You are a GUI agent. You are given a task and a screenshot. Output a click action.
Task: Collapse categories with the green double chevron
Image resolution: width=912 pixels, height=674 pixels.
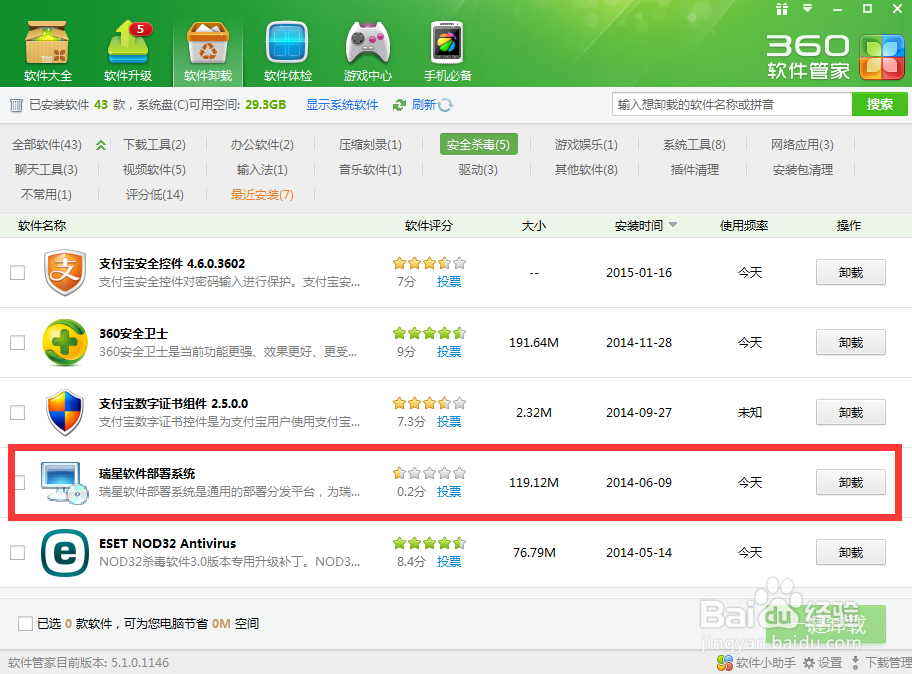click(101, 145)
